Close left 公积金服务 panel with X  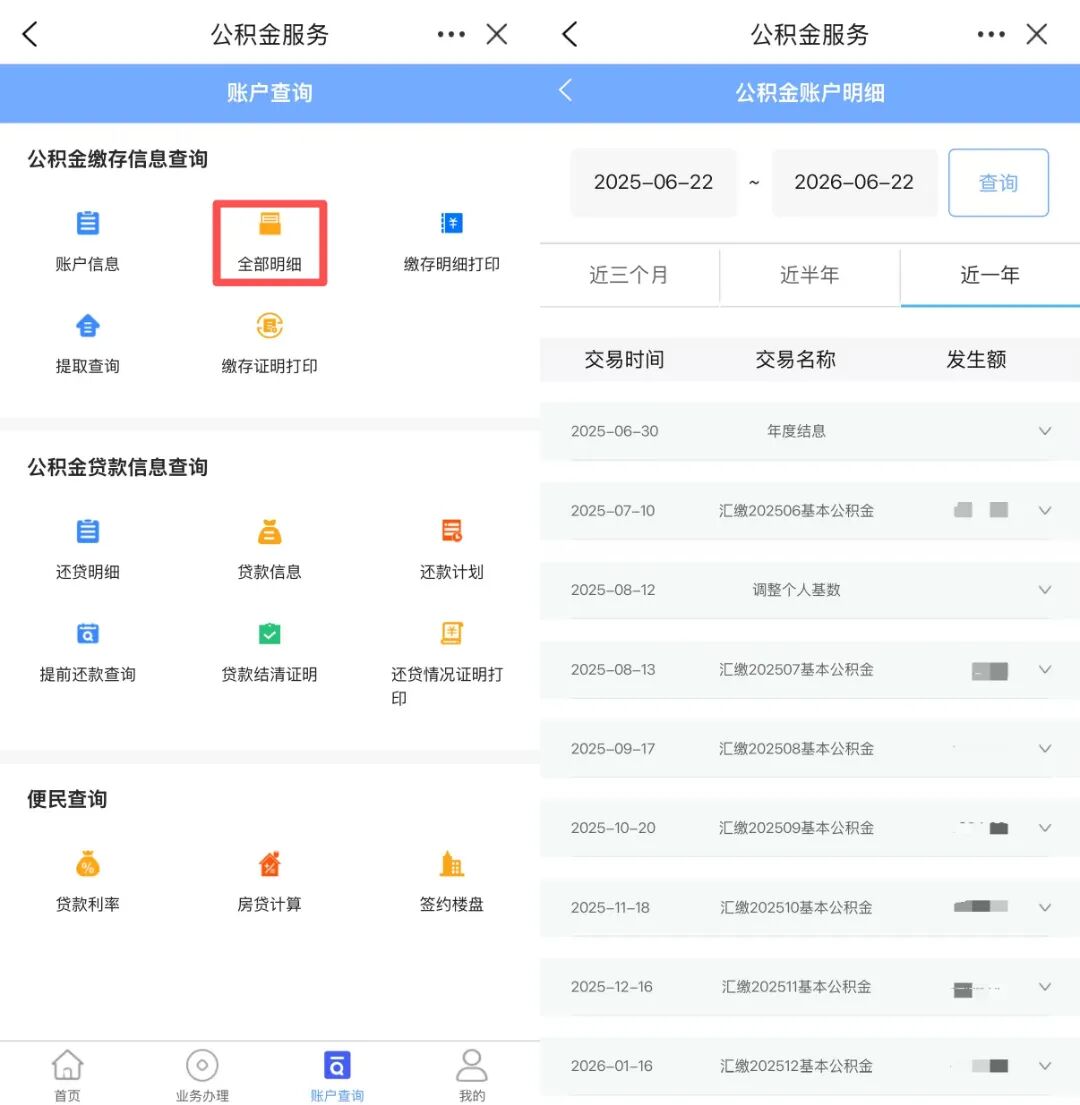click(497, 34)
